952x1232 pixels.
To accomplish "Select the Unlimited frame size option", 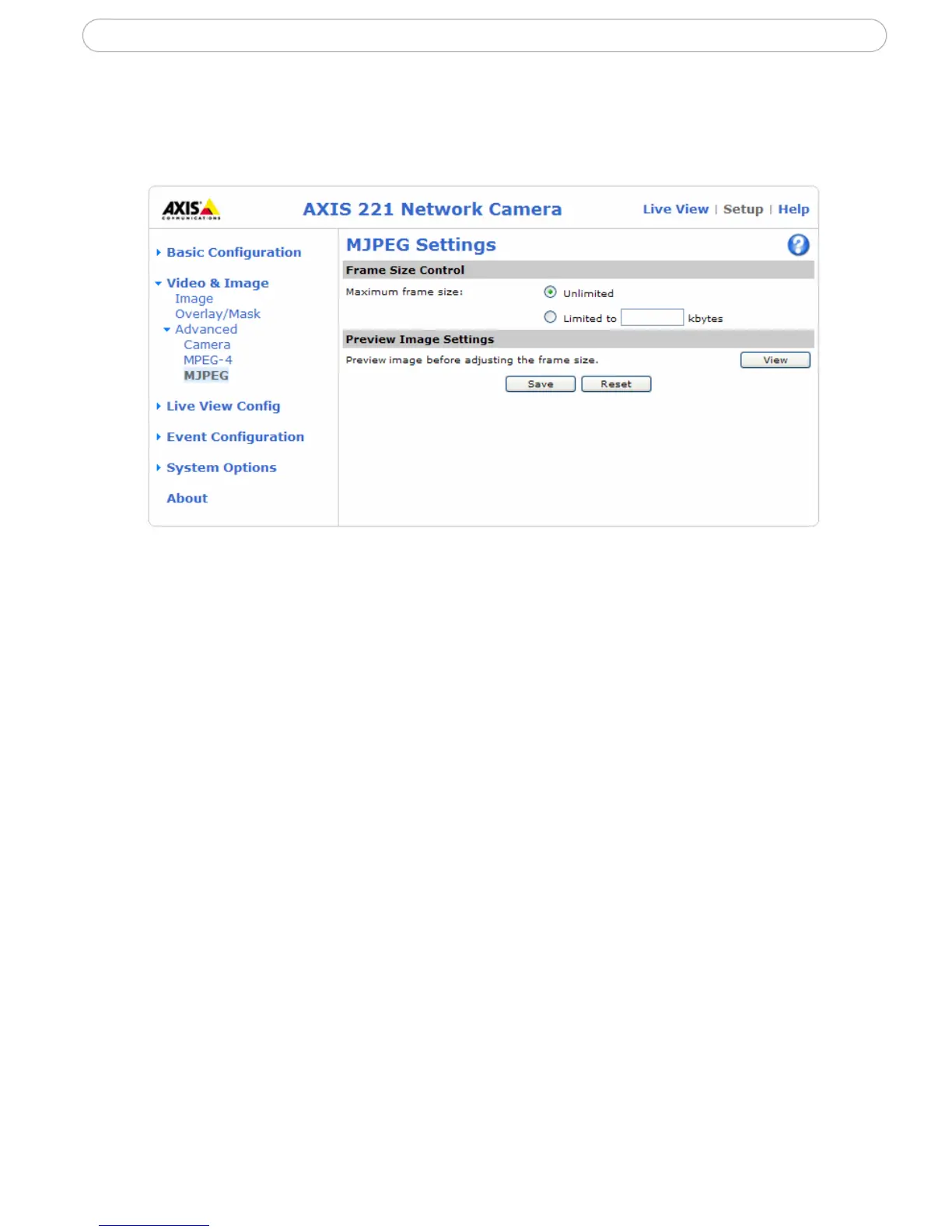I will pyautogui.click(x=550, y=292).
